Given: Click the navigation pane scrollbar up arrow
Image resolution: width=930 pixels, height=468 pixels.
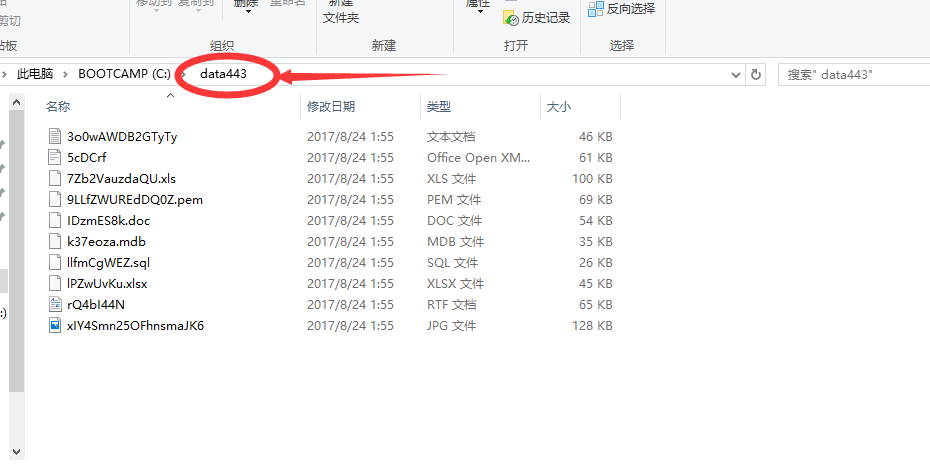Looking at the screenshot, I should 16,102.
